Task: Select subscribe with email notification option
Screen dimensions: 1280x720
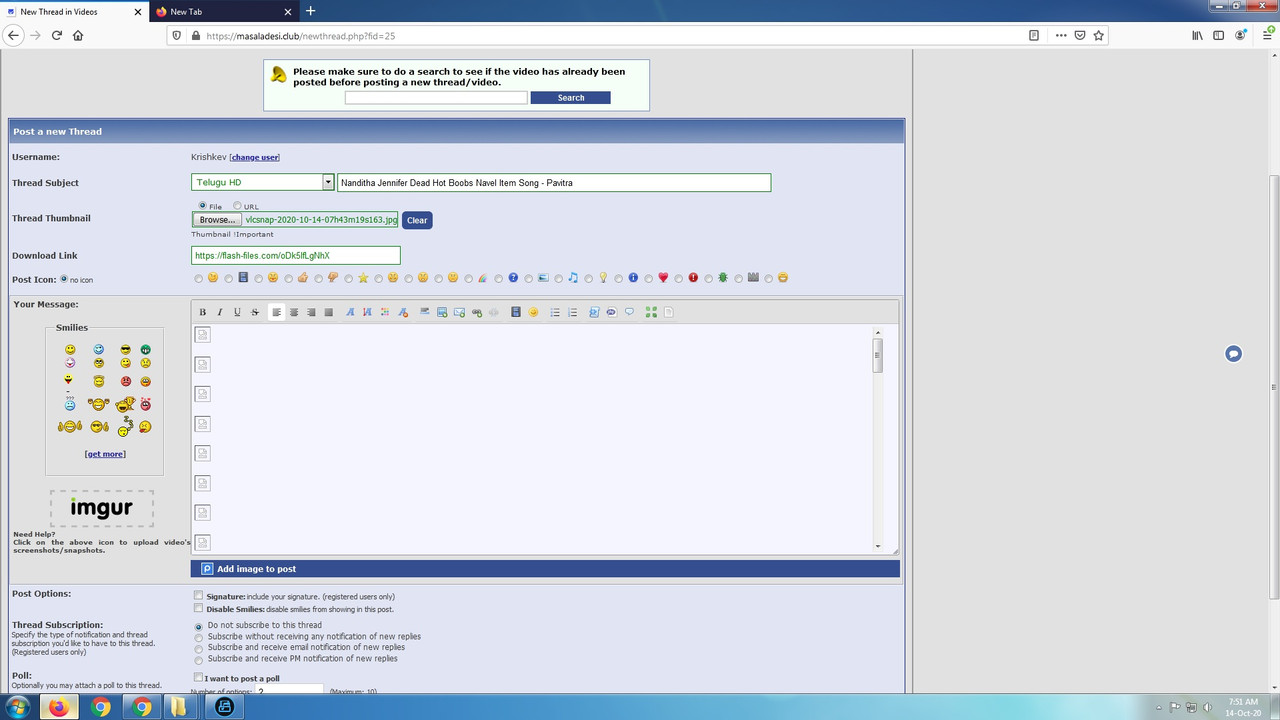Action: click(x=198, y=648)
